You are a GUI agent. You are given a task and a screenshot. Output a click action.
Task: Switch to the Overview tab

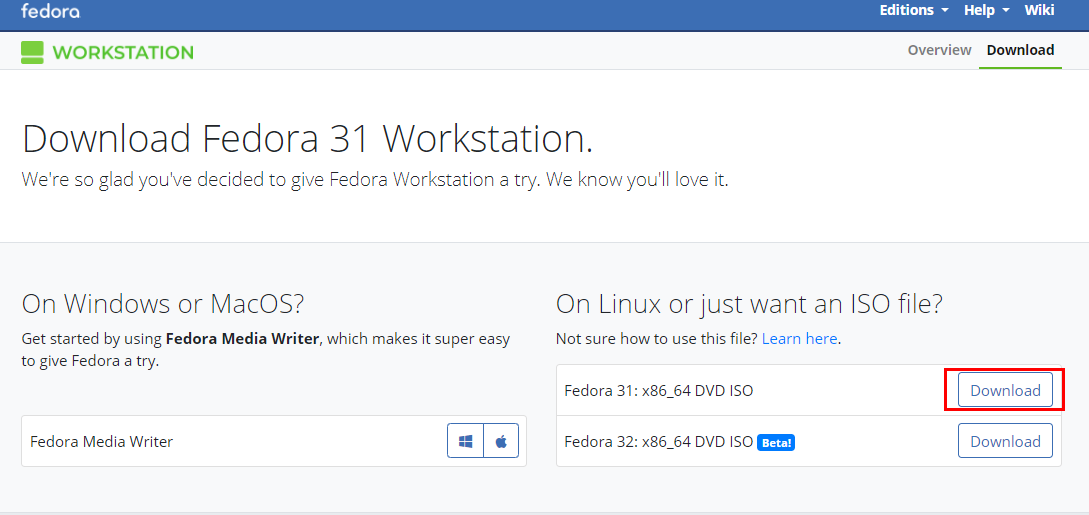pyautogui.click(x=940, y=50)
